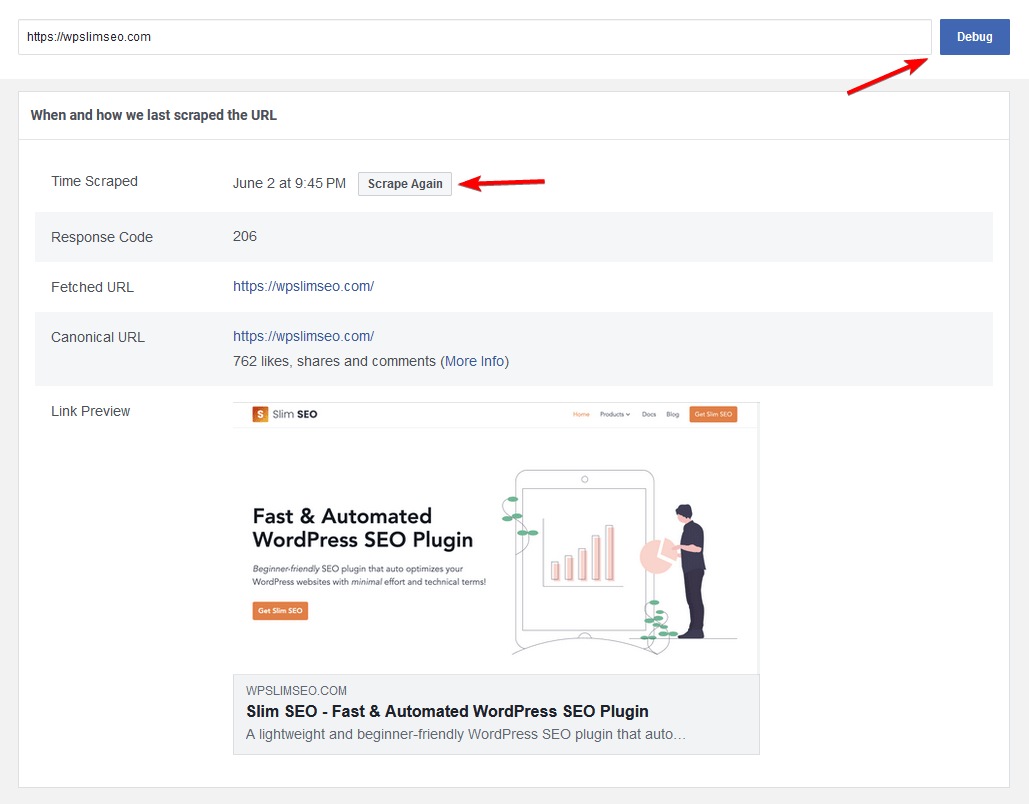Expand Products menu in the preview

tap(615, 414)
